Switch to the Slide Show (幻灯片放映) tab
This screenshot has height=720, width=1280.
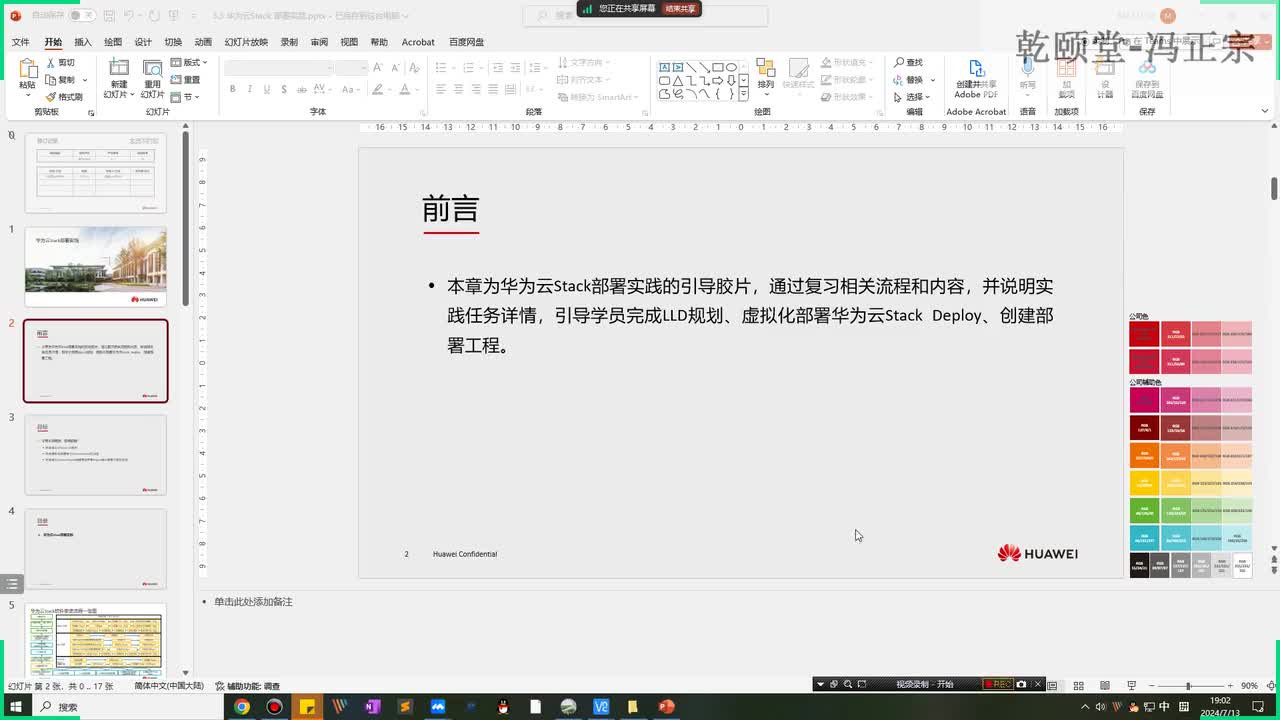[246, 42]
